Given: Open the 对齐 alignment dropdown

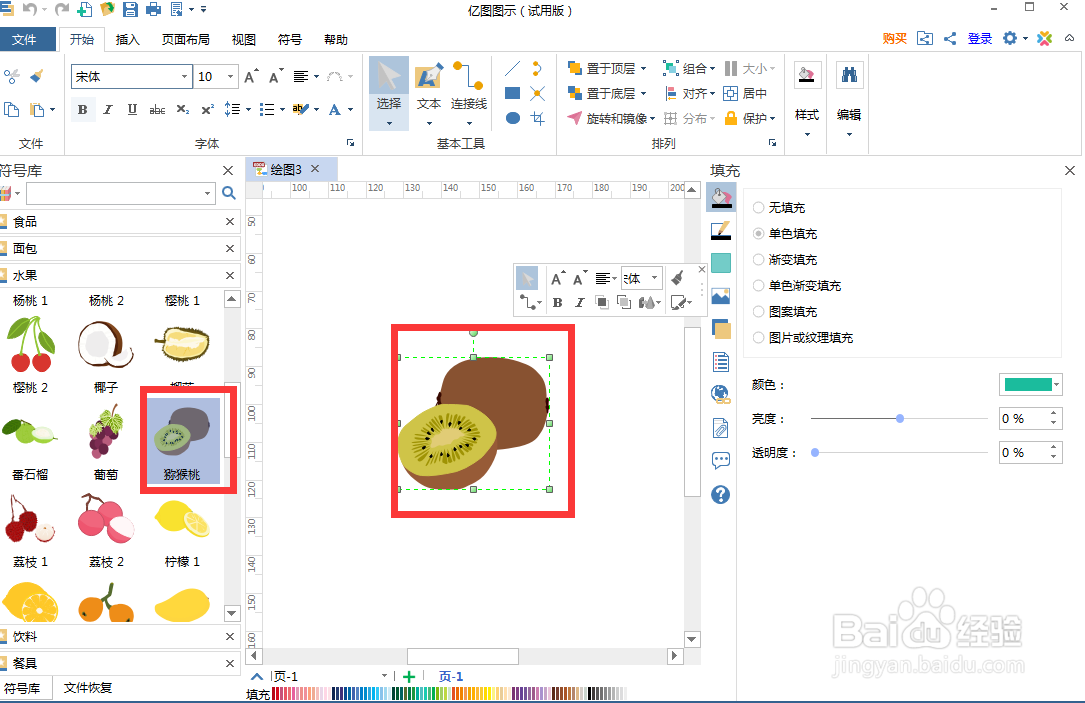Looking at the screenshot, I should pos(690,93).
